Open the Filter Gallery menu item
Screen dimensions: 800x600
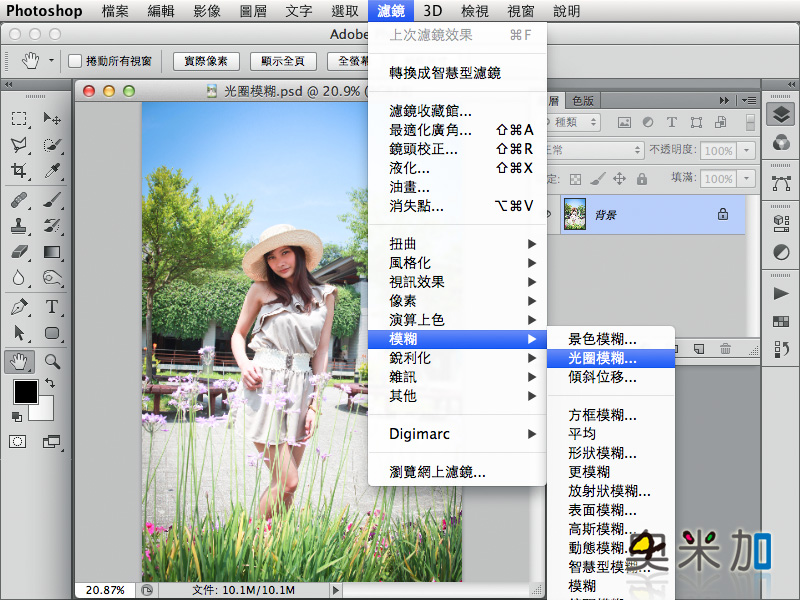point(457,111)
